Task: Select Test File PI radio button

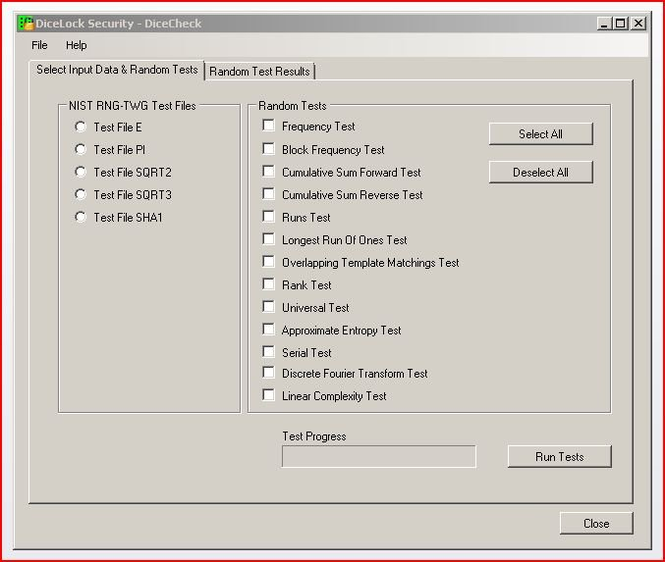Action: [x=80, y=149]
